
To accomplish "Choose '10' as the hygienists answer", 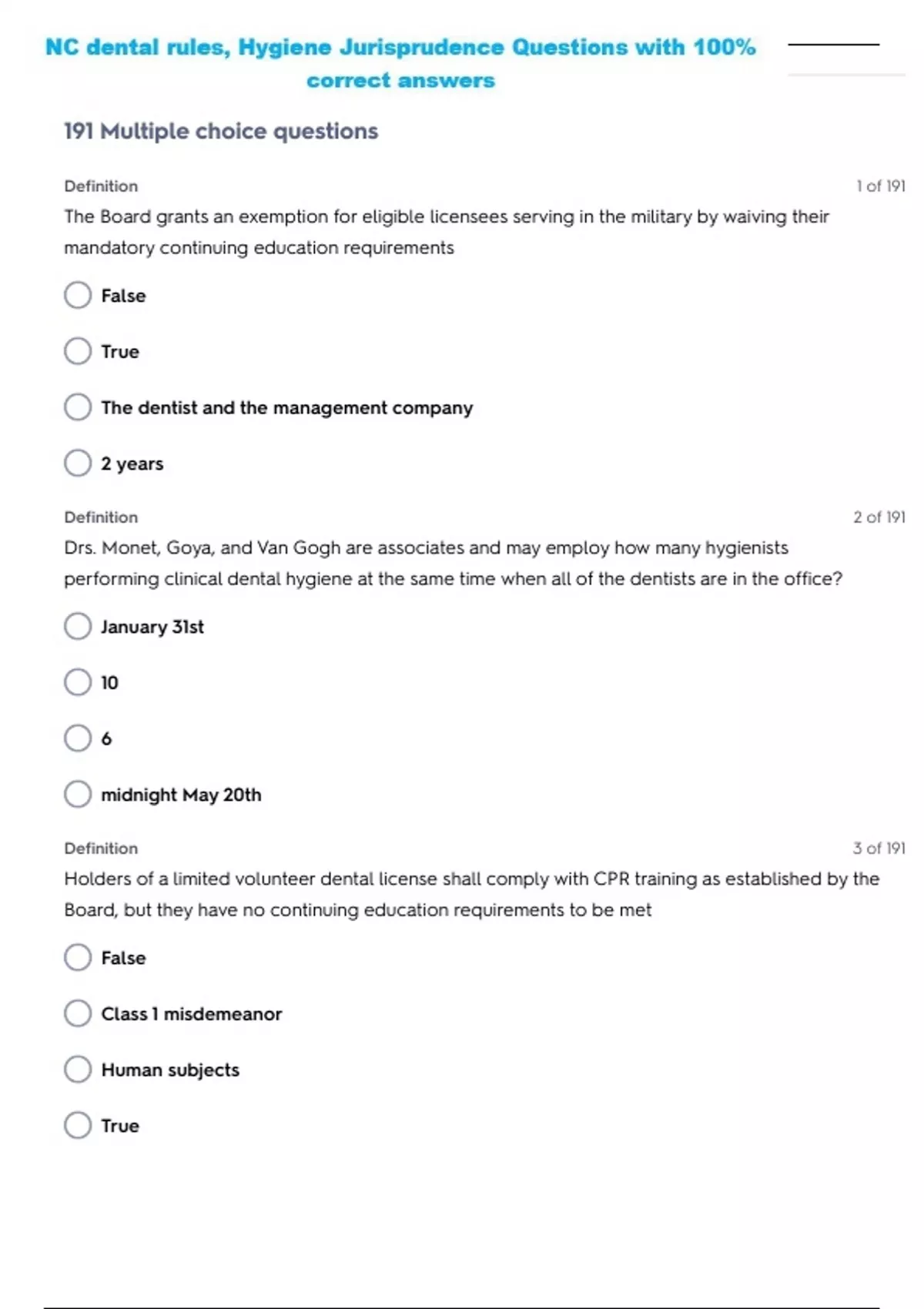I will (x=78, y=682).
